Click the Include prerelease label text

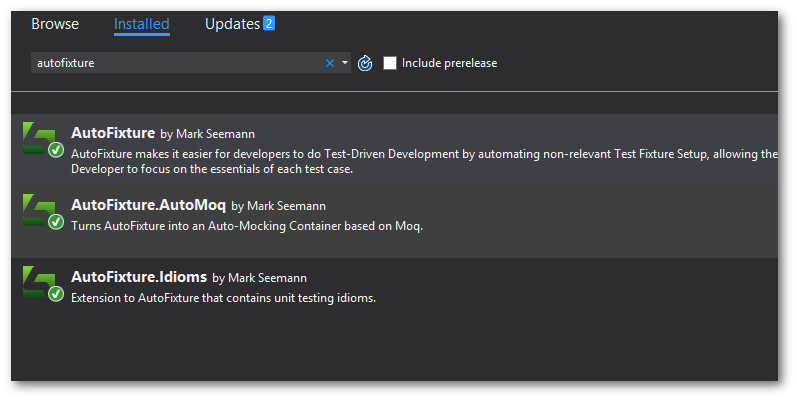449,63
